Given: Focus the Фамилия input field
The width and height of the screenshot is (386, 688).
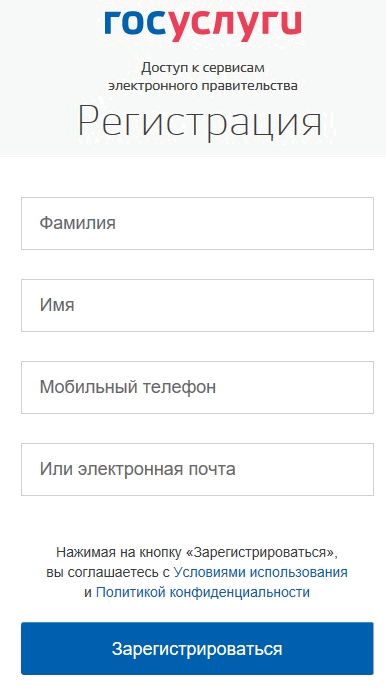Looking at the screenshot, I should (x=197, y=223).
